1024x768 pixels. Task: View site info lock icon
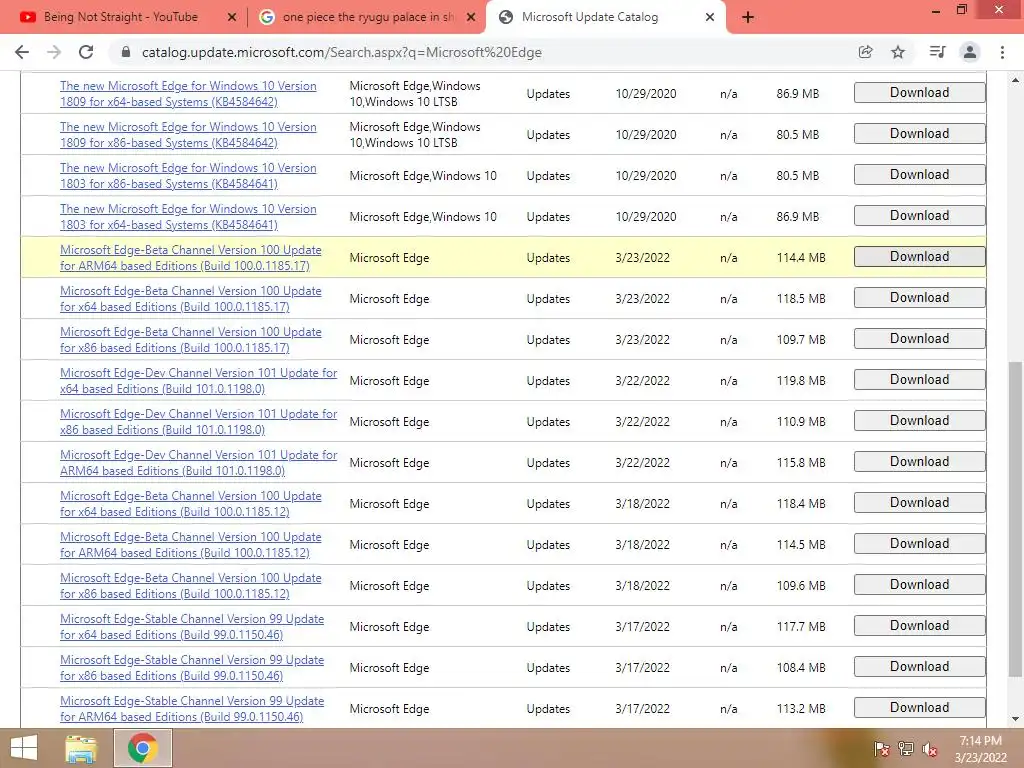pos(126,52)
